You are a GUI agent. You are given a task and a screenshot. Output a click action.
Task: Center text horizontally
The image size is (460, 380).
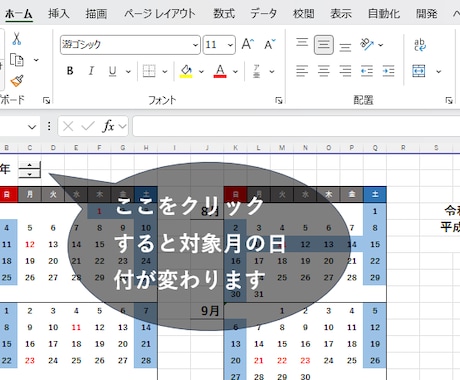click(324, 71)
